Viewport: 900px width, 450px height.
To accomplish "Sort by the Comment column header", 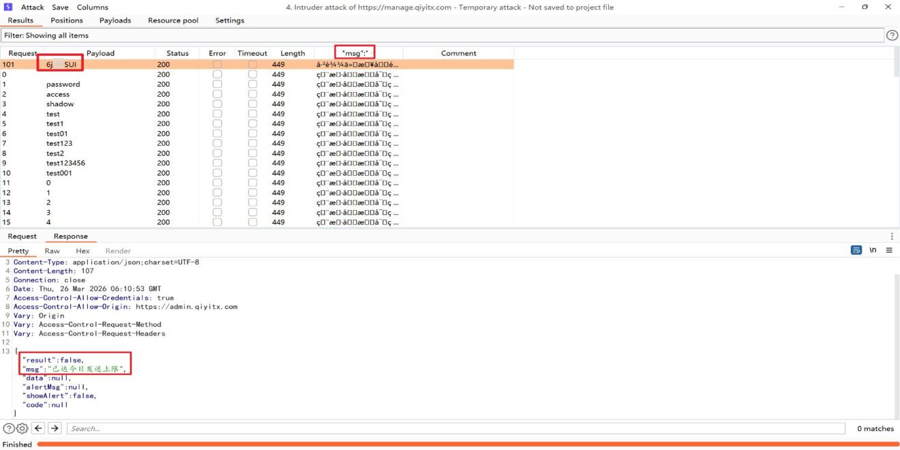I will 459,53.
